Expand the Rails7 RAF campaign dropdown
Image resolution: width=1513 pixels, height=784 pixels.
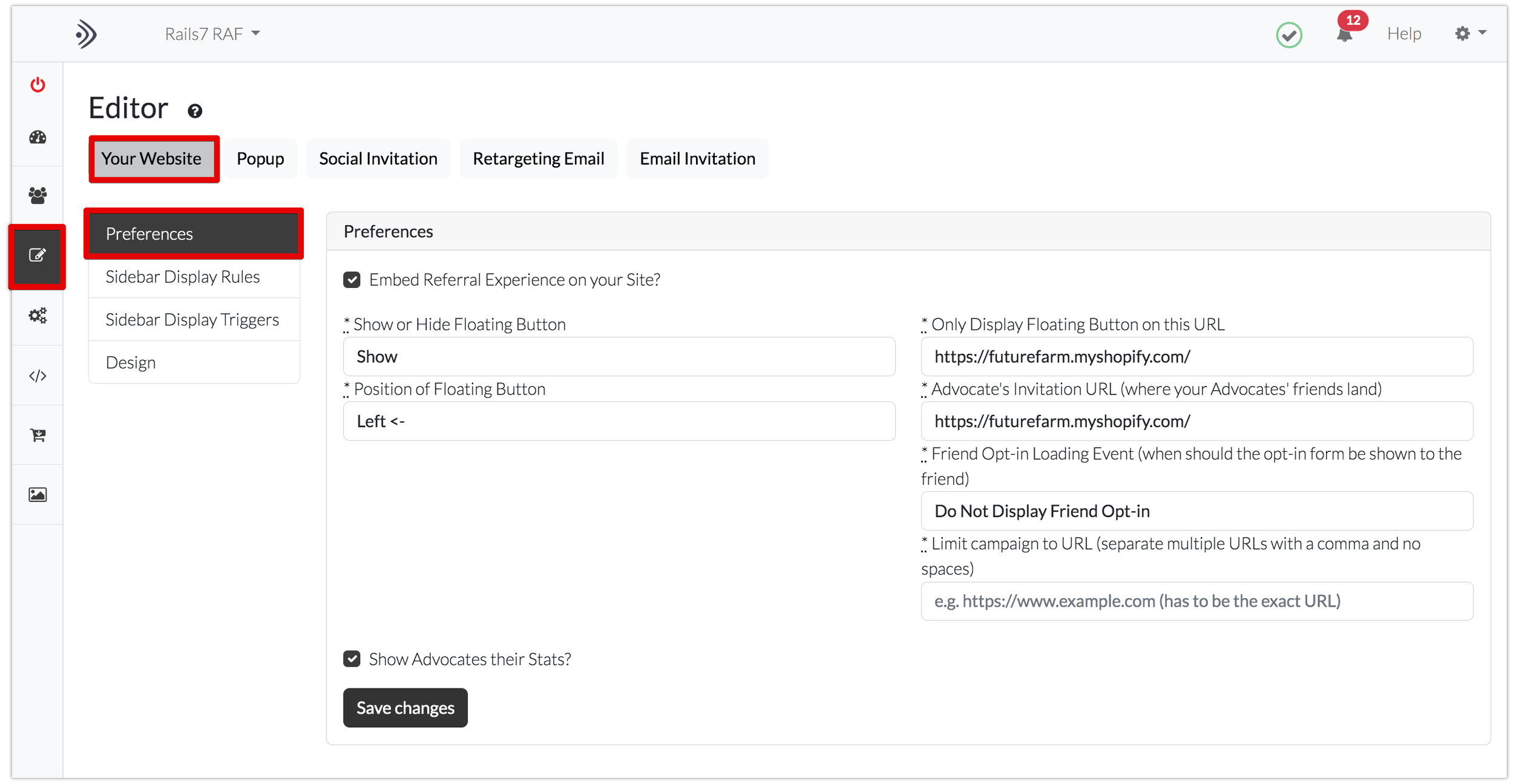click(x=212, y=34)
